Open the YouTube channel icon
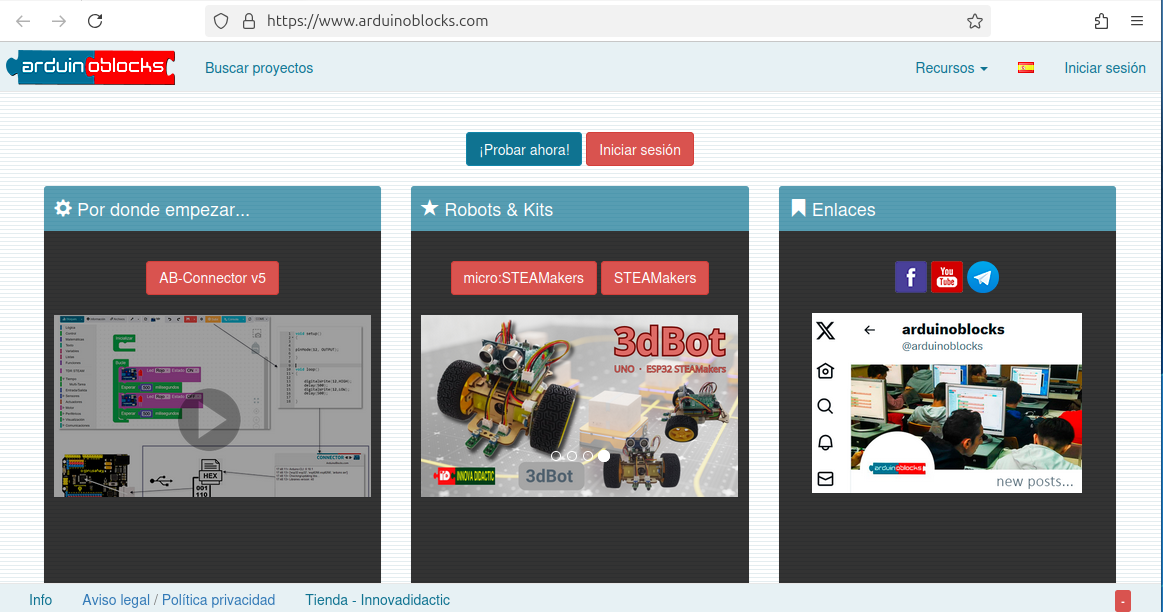 [x=946, y=277]
